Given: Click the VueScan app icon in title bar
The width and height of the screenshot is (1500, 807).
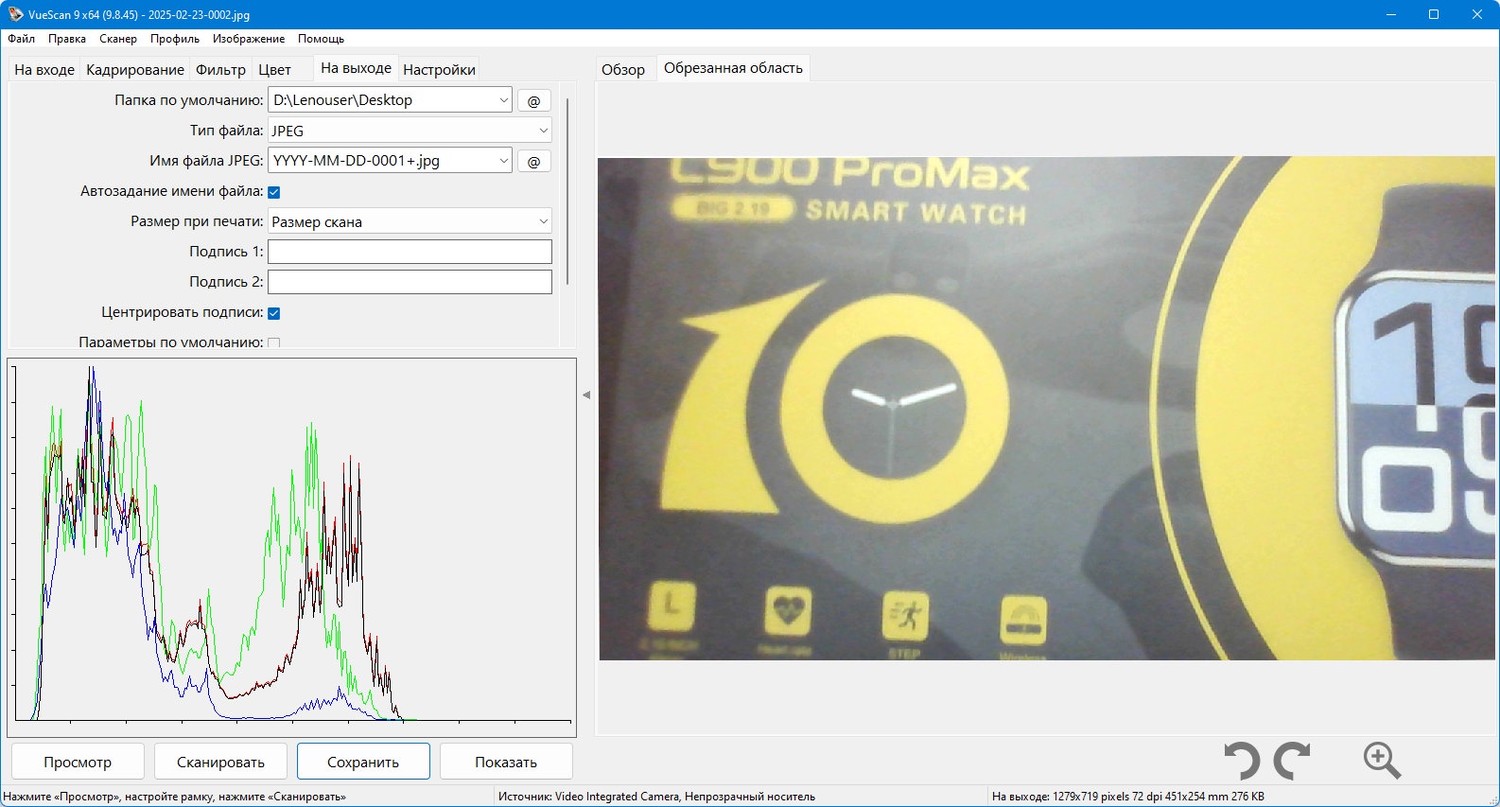Looking at the screenshot, I should click(x=15, y=14).
